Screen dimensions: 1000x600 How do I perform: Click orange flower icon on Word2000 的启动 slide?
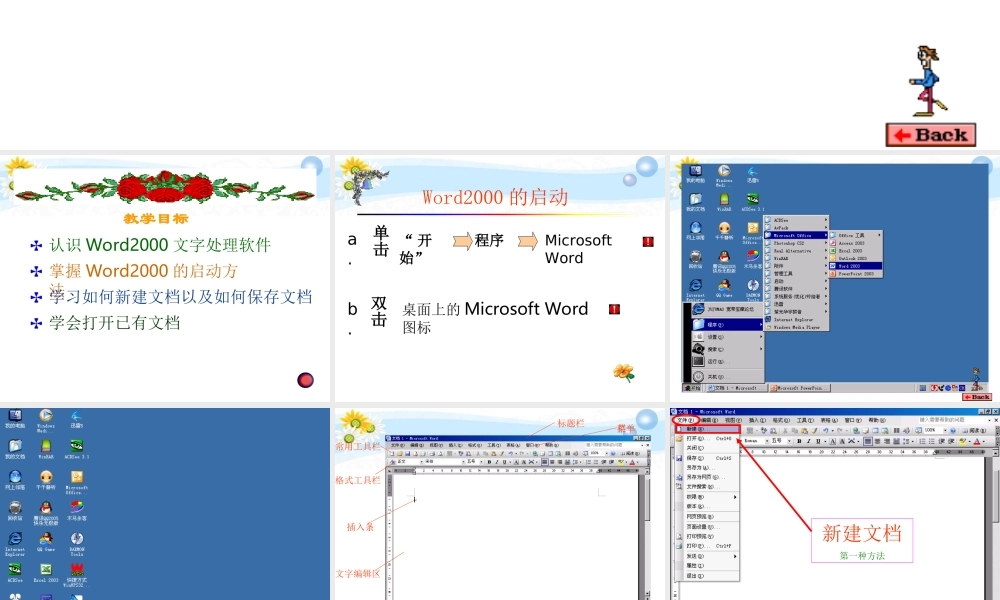click(624, 372)
